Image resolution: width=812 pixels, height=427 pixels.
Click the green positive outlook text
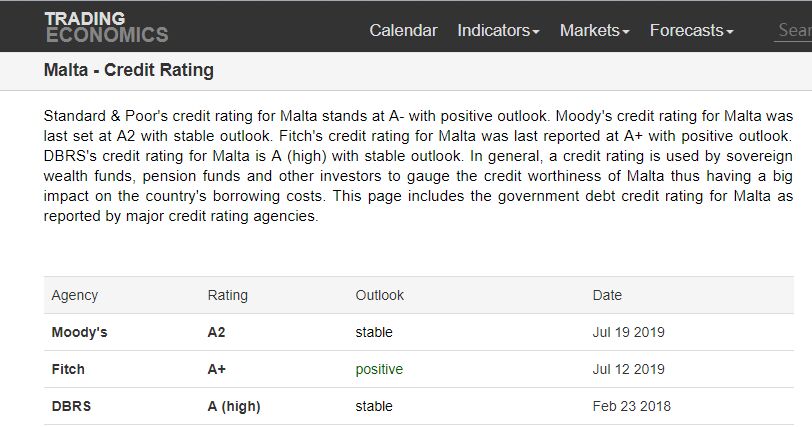[379, 369]
